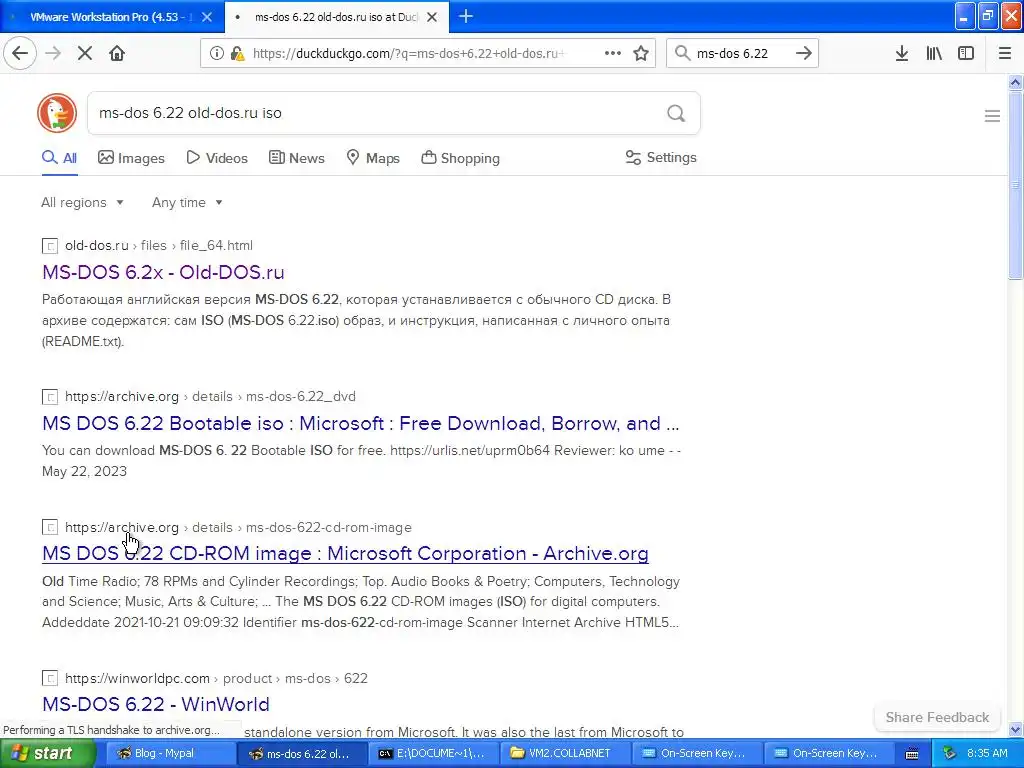Open the MS-DOS 6.22 - WinWorld result
This screenshot has height=768, width=1024.
coord(156,704)
